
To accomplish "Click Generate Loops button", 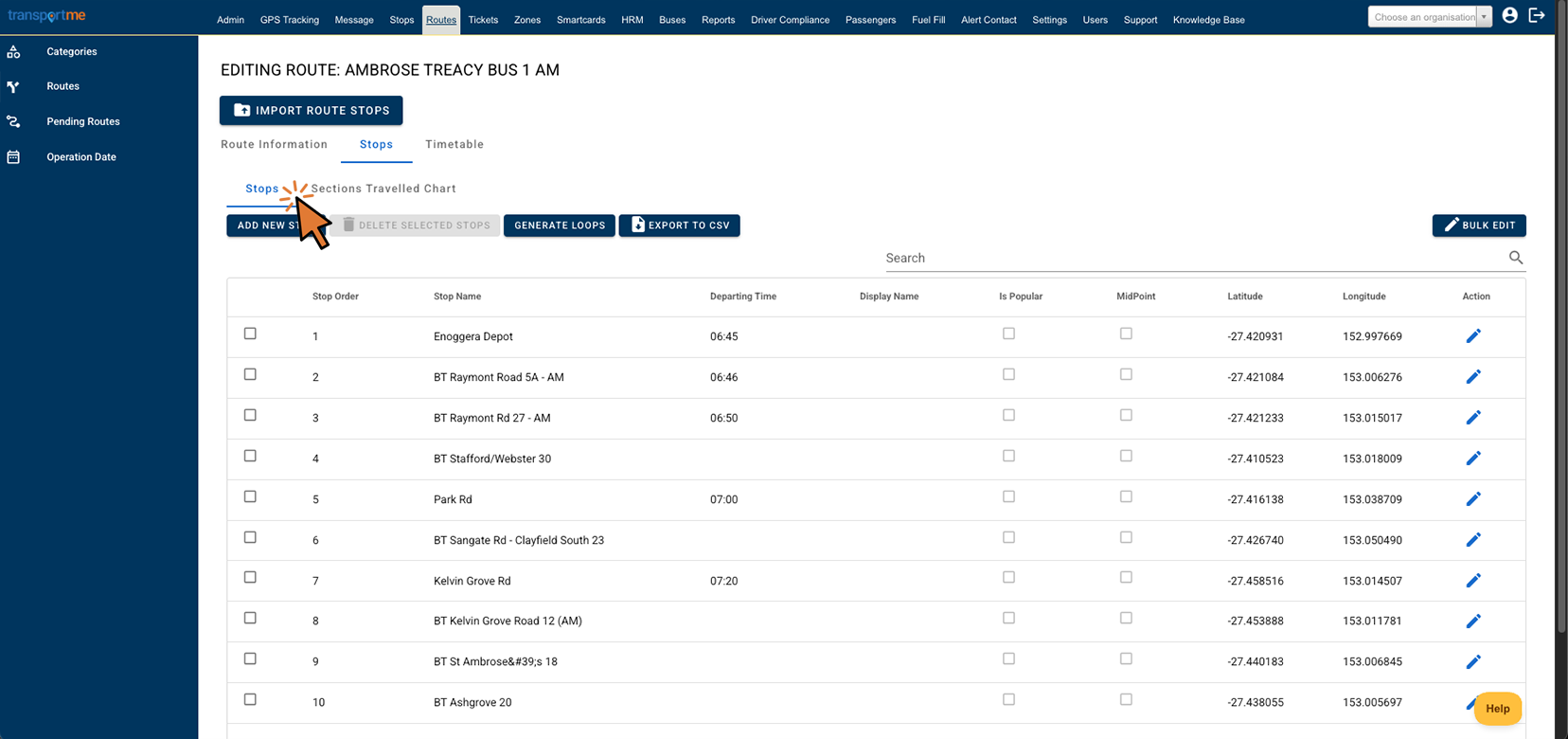I will point(560,225).
